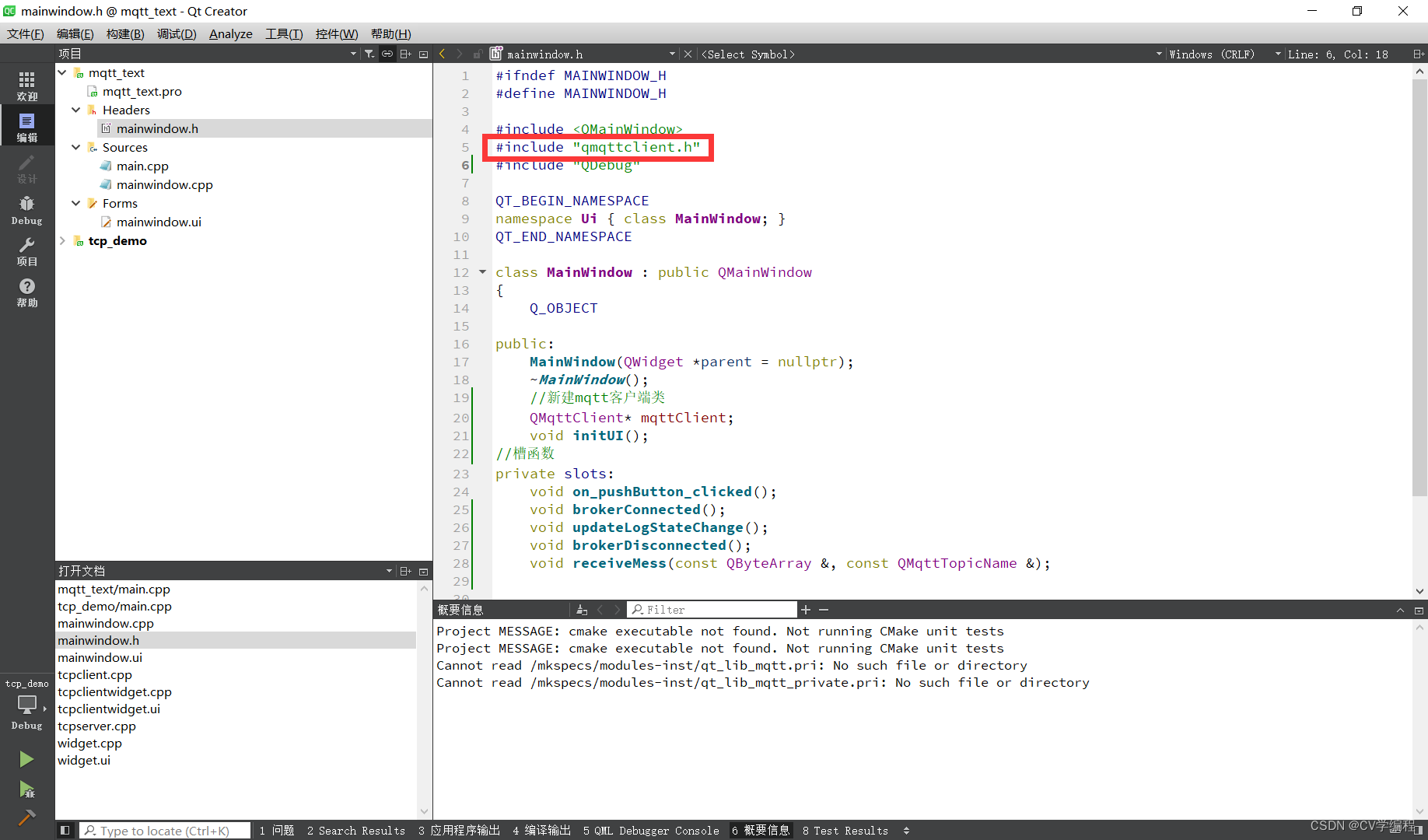Close the Open Documents panel

423,571
